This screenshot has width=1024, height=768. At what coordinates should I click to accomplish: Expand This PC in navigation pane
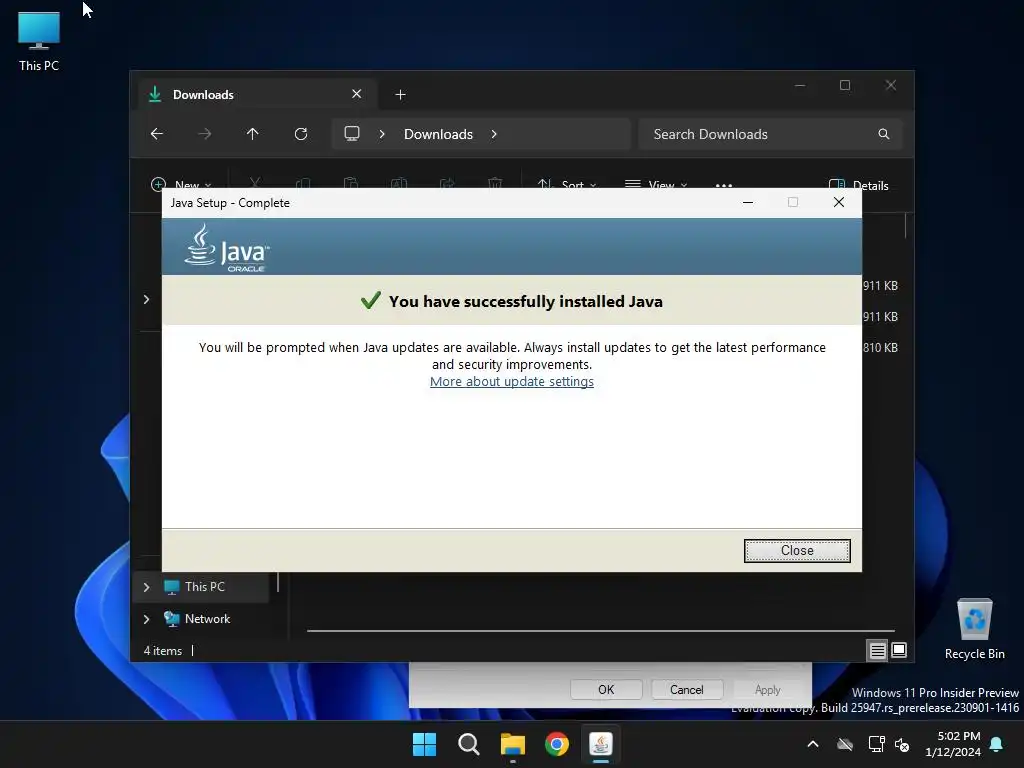[x=146, y=587]
